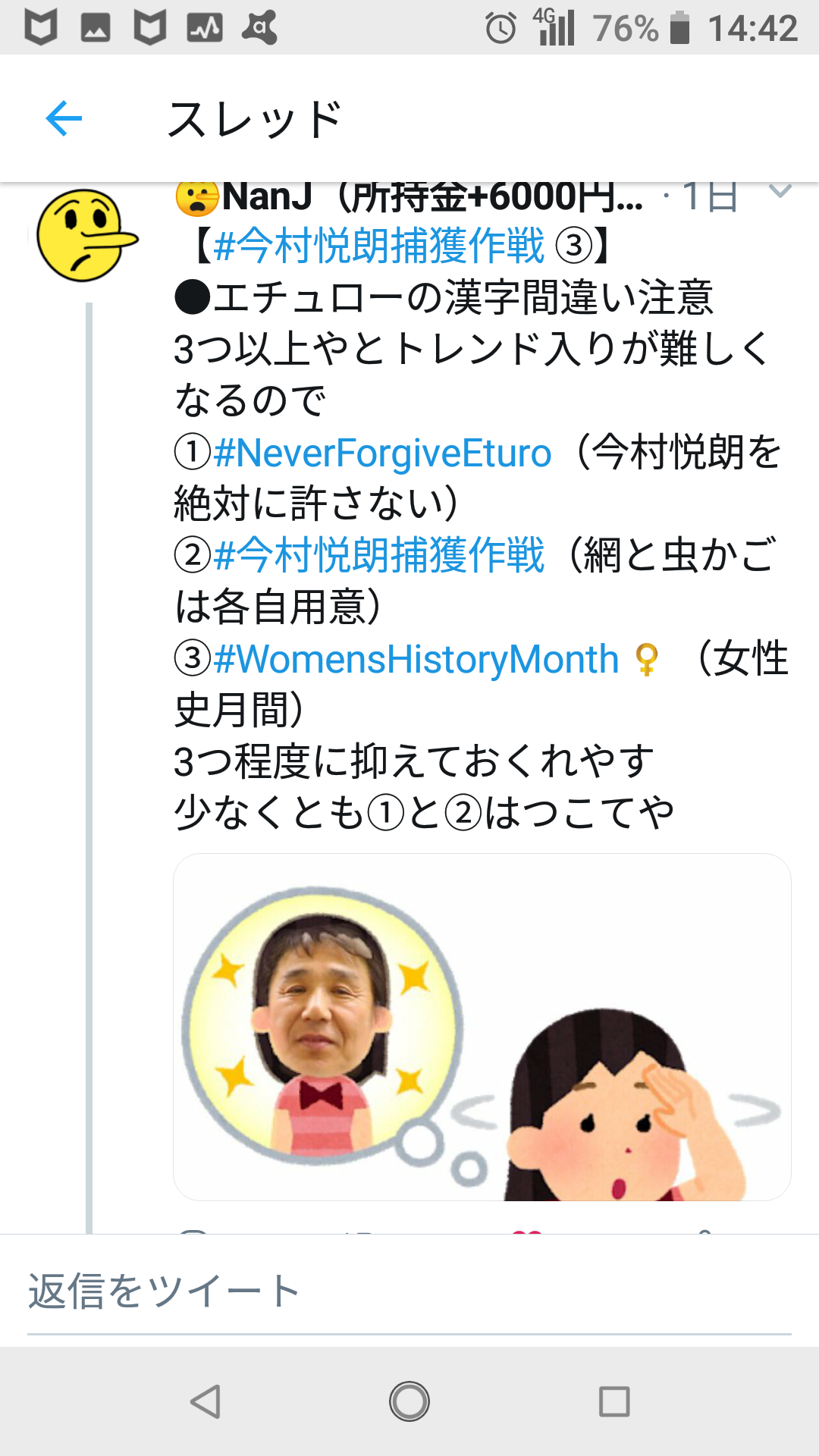The height and width of the screenshot is (1456, 819).
Task: Tap the image notification icon in status bar
Action: [x=96, y=28]
